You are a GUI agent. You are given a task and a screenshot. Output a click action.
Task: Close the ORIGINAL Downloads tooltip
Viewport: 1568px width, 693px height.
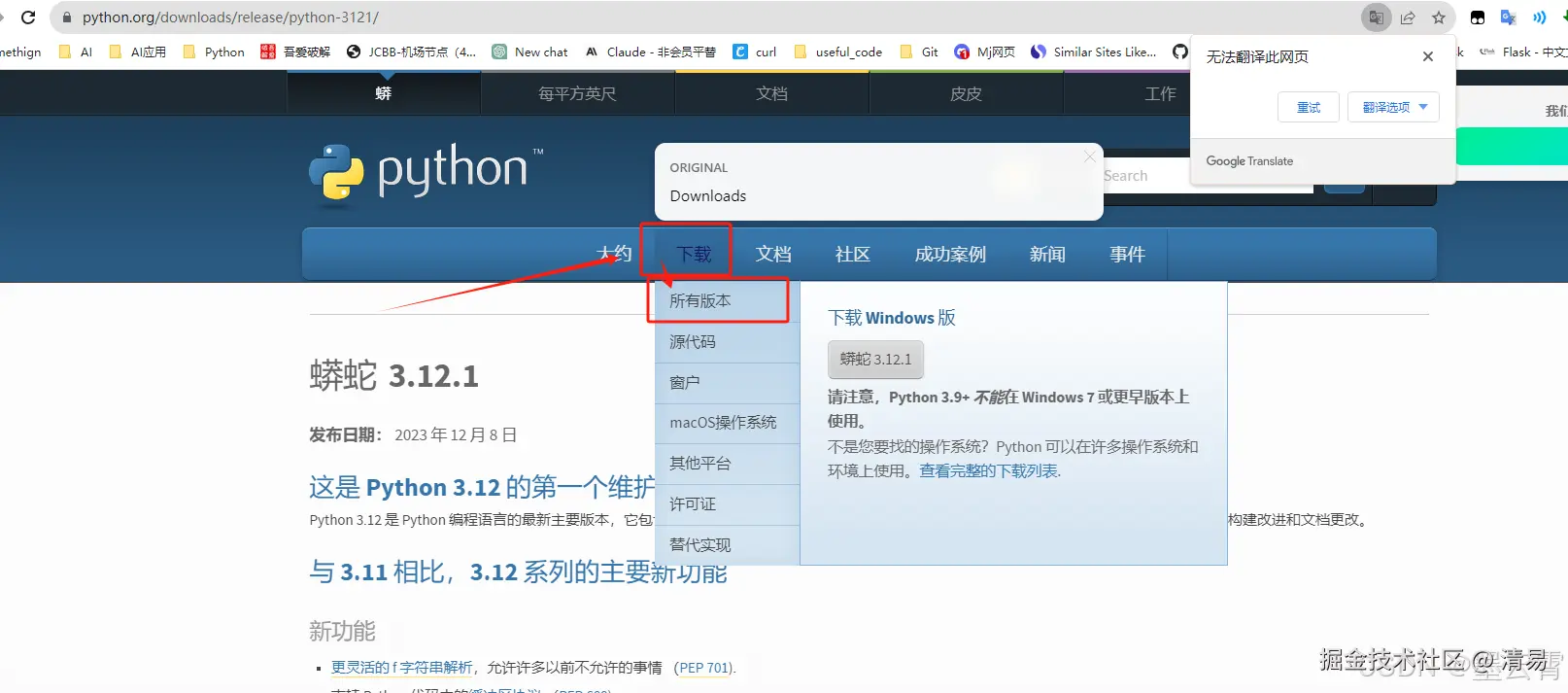(x=1090, y=156)
